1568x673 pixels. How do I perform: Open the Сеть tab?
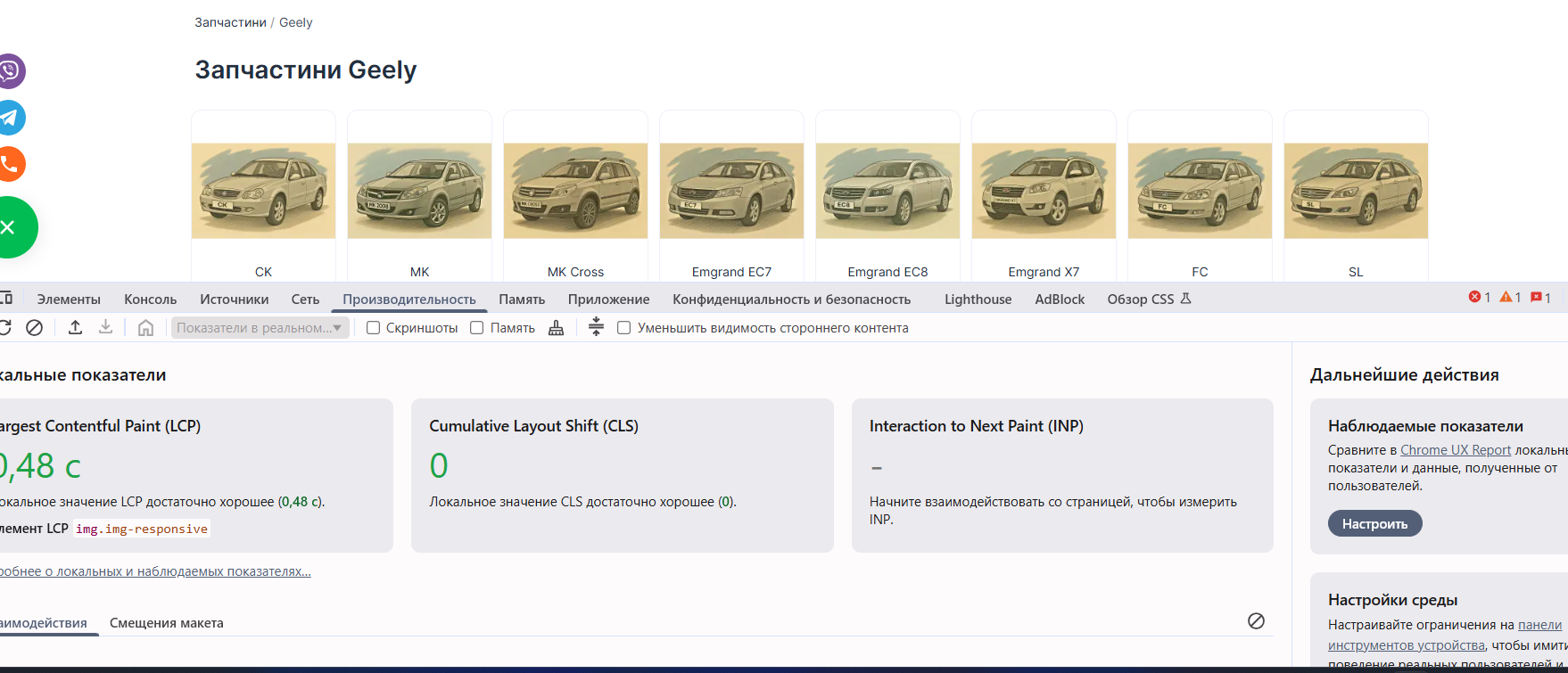305,300
